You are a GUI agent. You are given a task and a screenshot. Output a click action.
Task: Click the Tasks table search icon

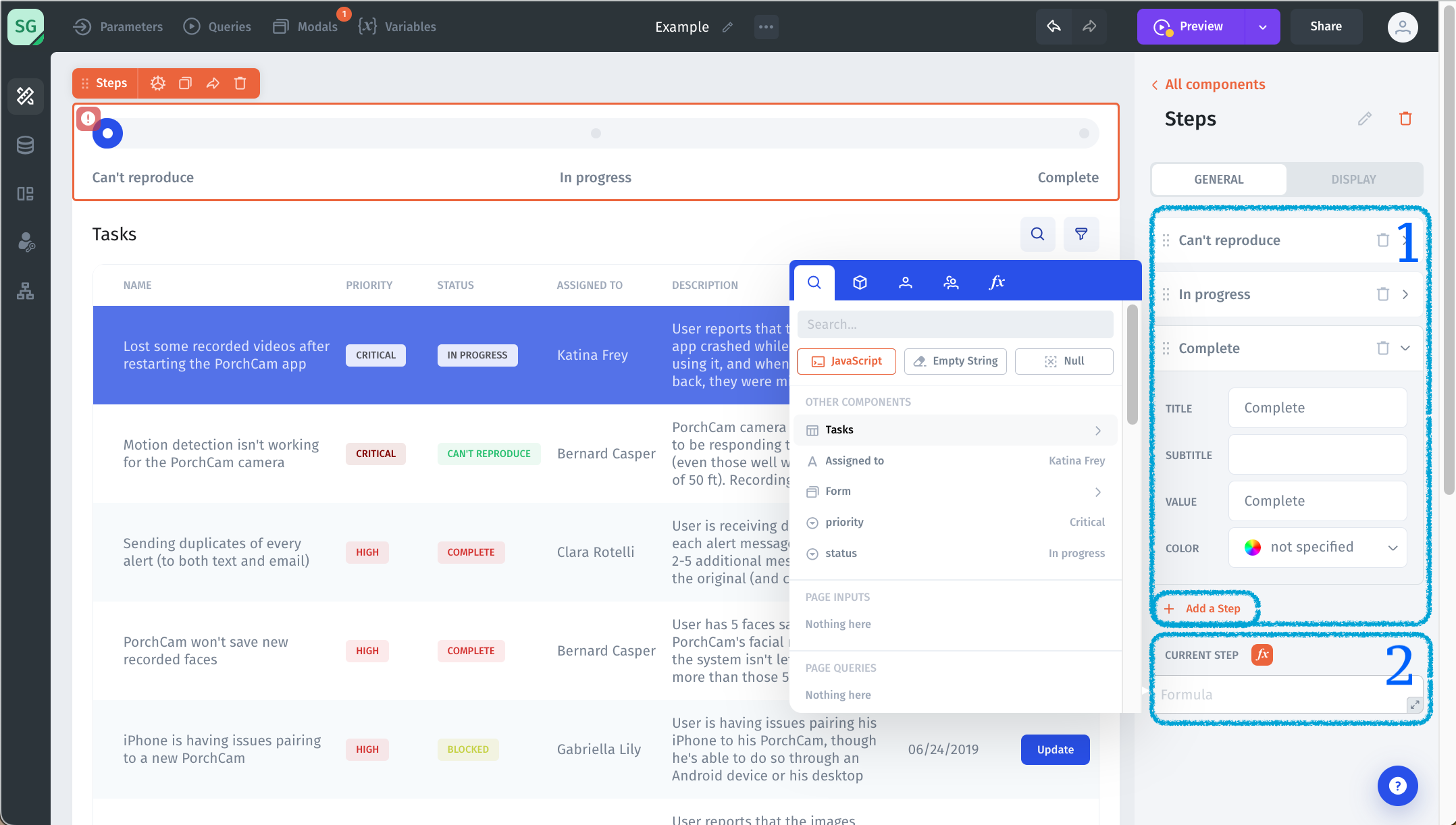(1037, 234)
